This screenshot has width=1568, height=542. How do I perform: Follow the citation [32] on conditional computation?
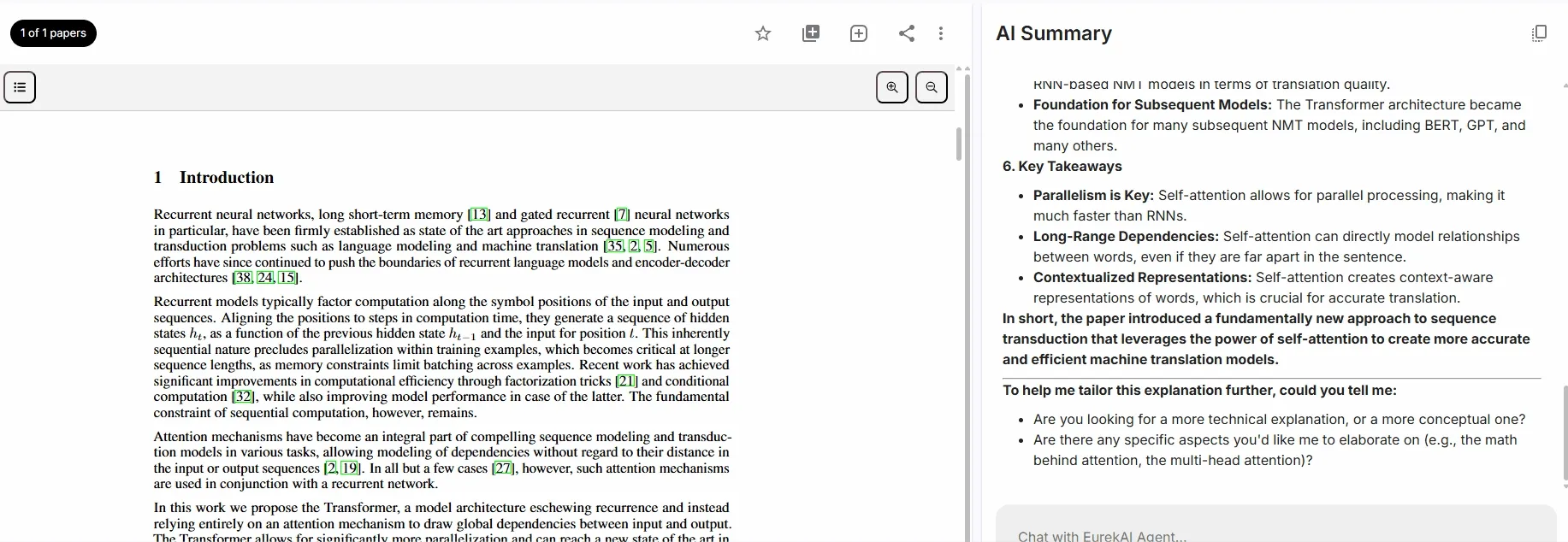click(x=244, y=397)
